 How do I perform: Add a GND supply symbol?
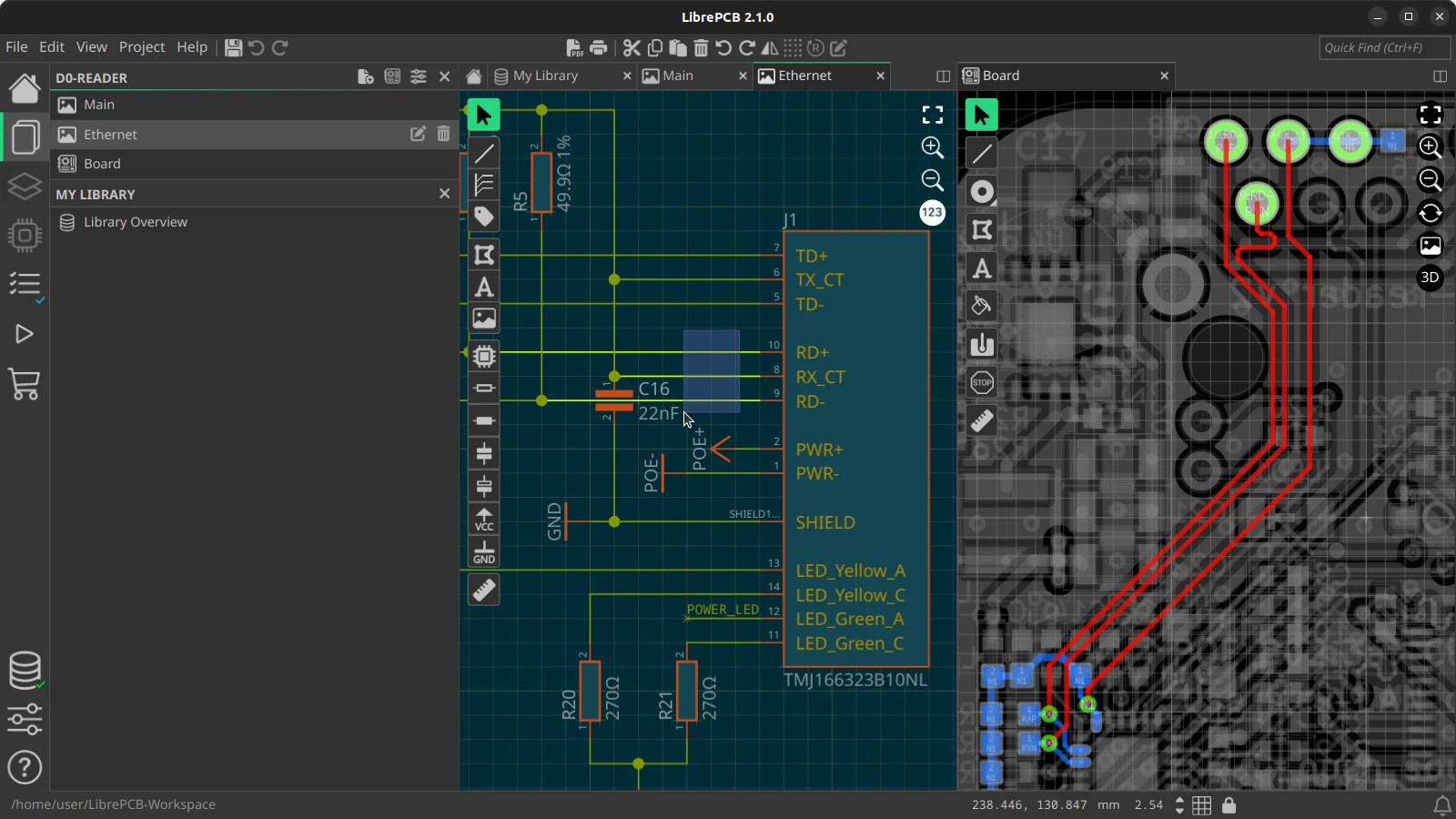(x=484, y=552)
